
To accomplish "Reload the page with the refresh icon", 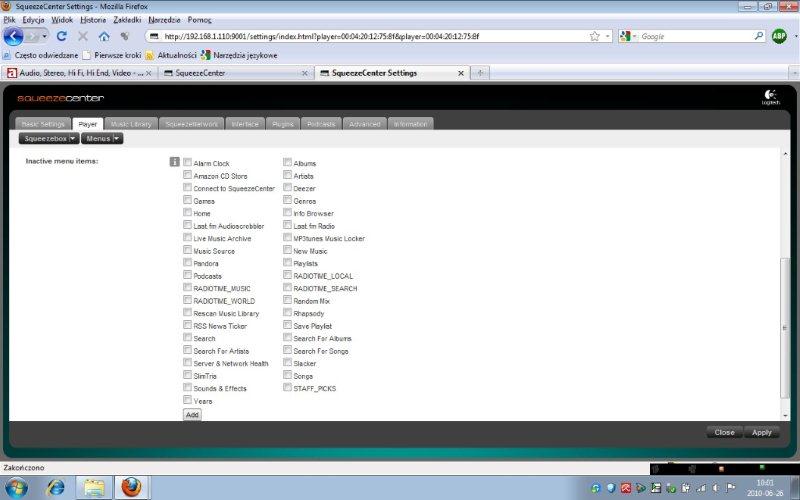I will click(62, 36).
